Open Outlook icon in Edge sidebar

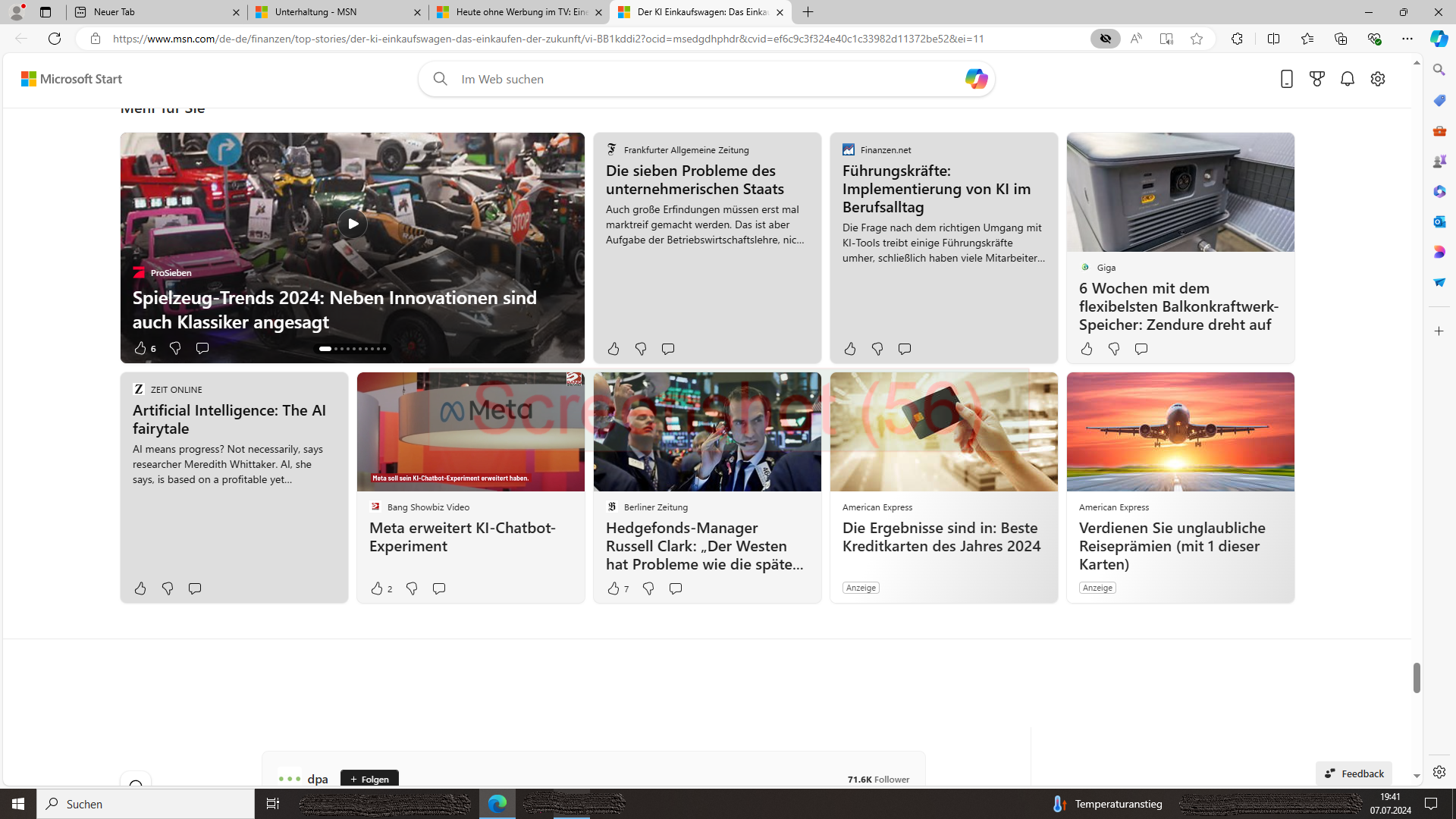click(1439, 221)
